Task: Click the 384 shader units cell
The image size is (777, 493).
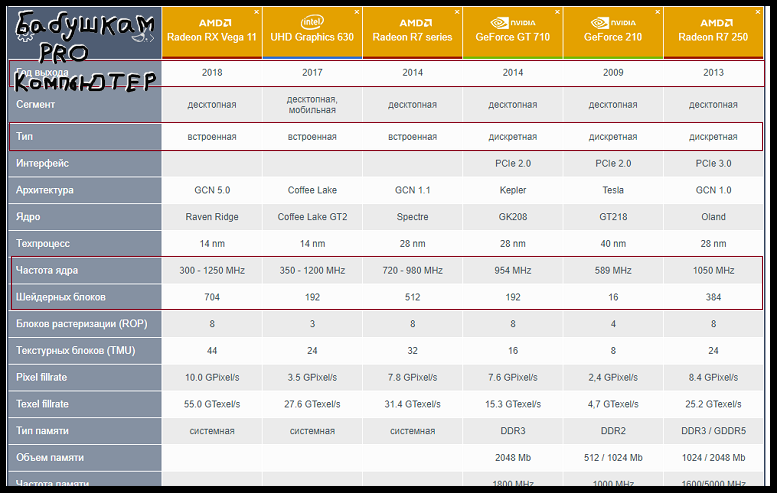Action: coord(713,297)
